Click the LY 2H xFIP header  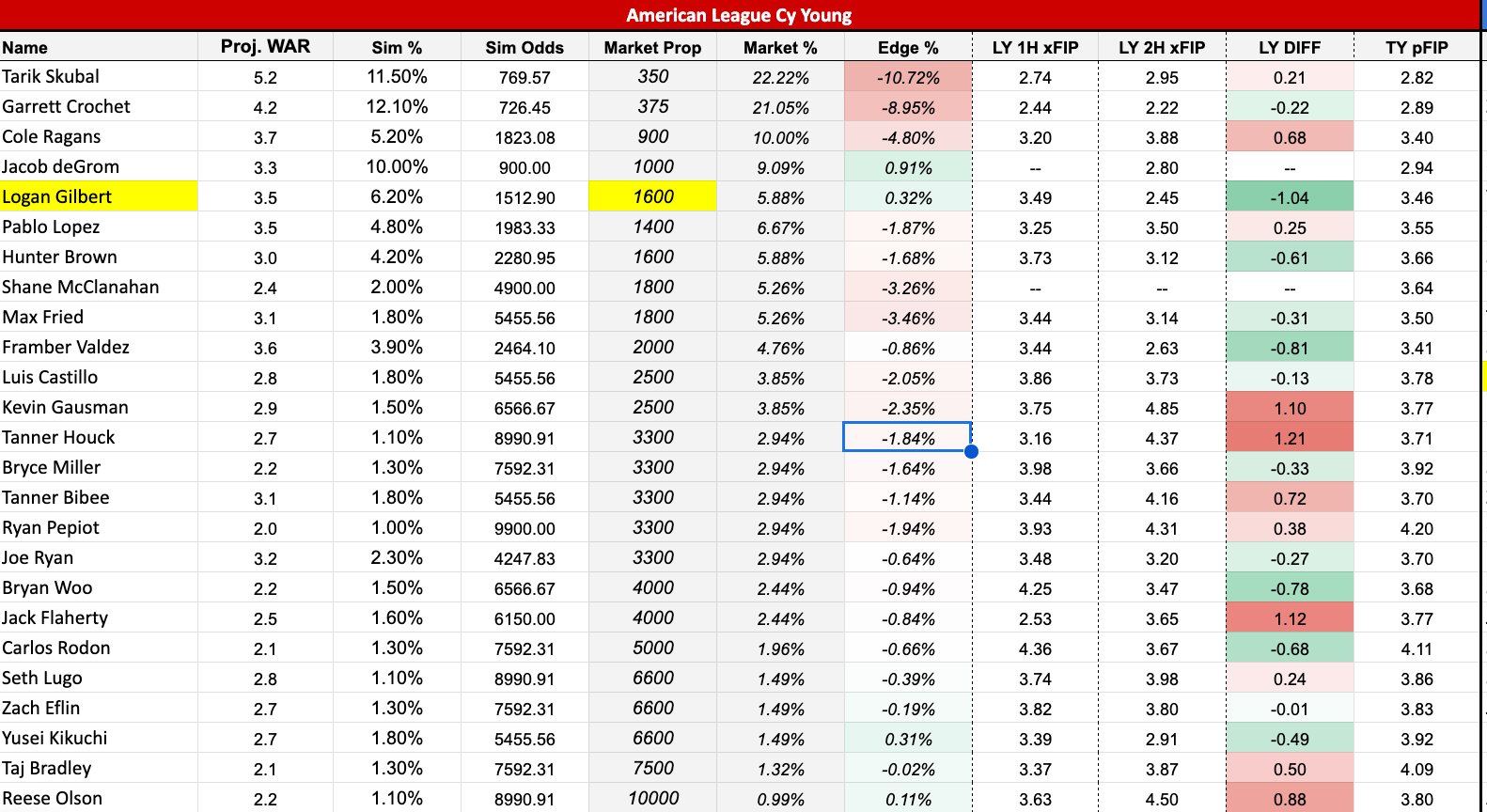1162,47
